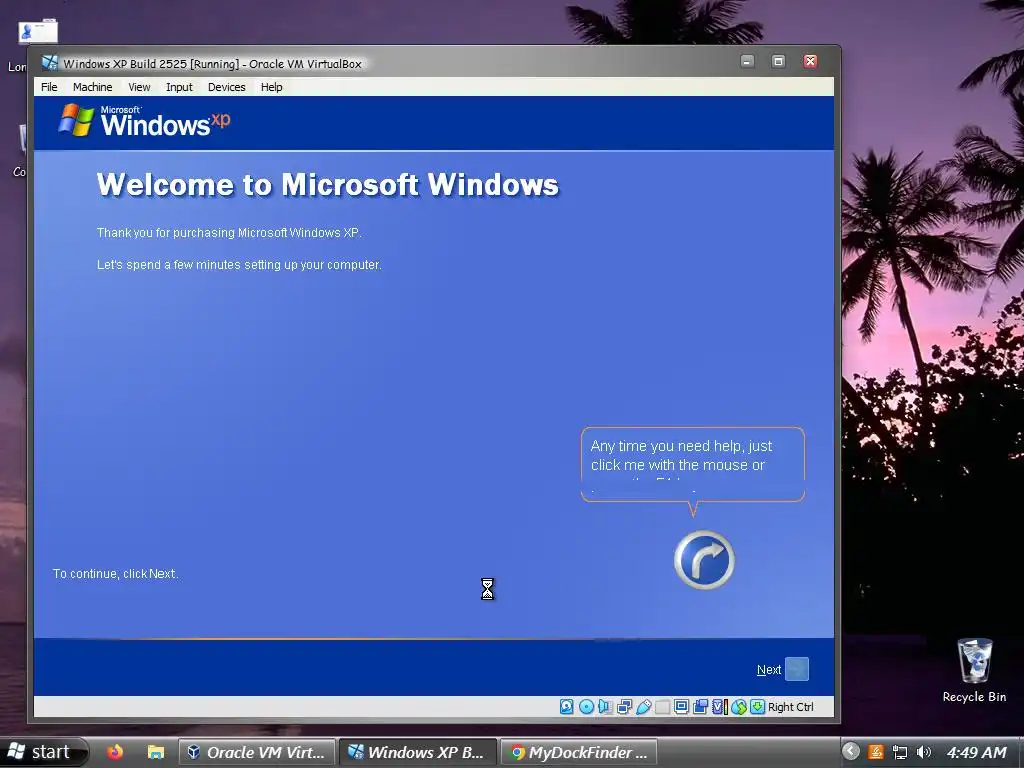Close the VirtualBox VM window
This screenshot has height=768, width=1024.
810,61
